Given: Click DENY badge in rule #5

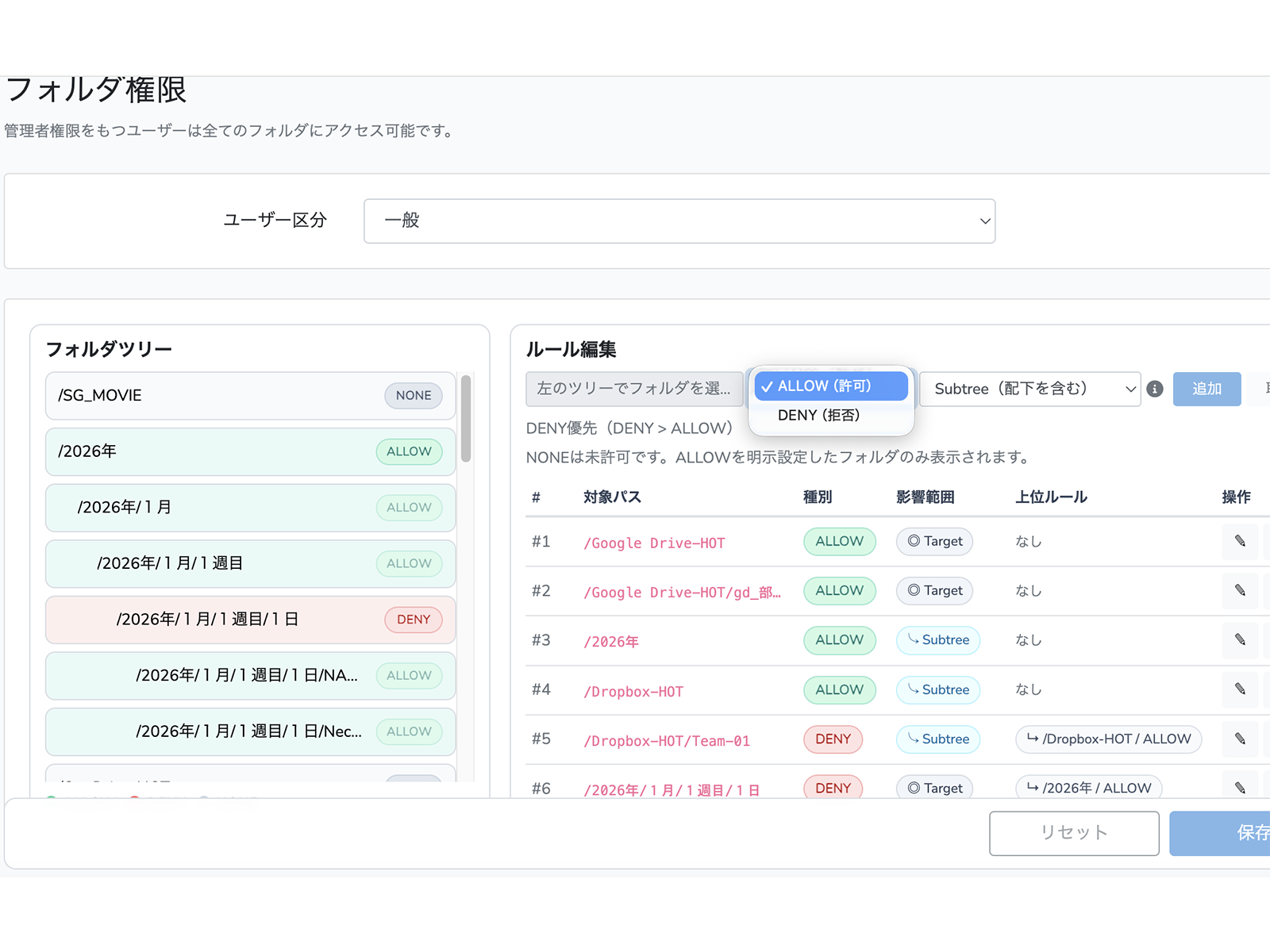Looking at the screenshot, I should [833, 739].
